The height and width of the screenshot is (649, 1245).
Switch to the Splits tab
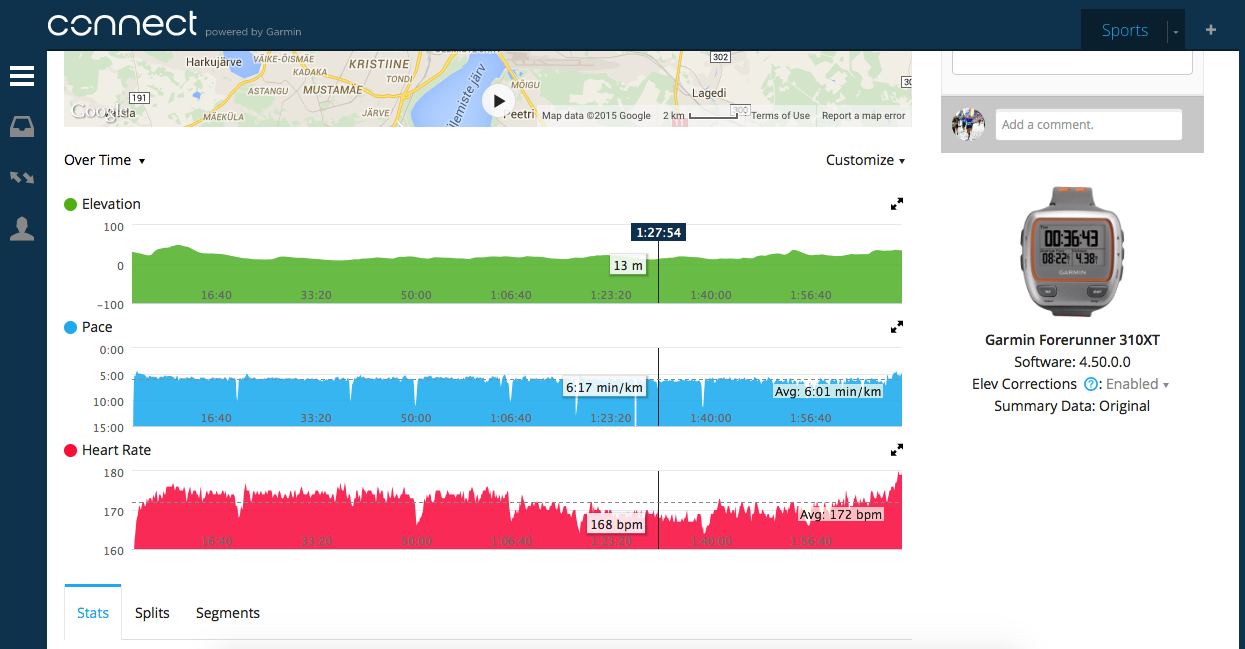pos(152,613)
